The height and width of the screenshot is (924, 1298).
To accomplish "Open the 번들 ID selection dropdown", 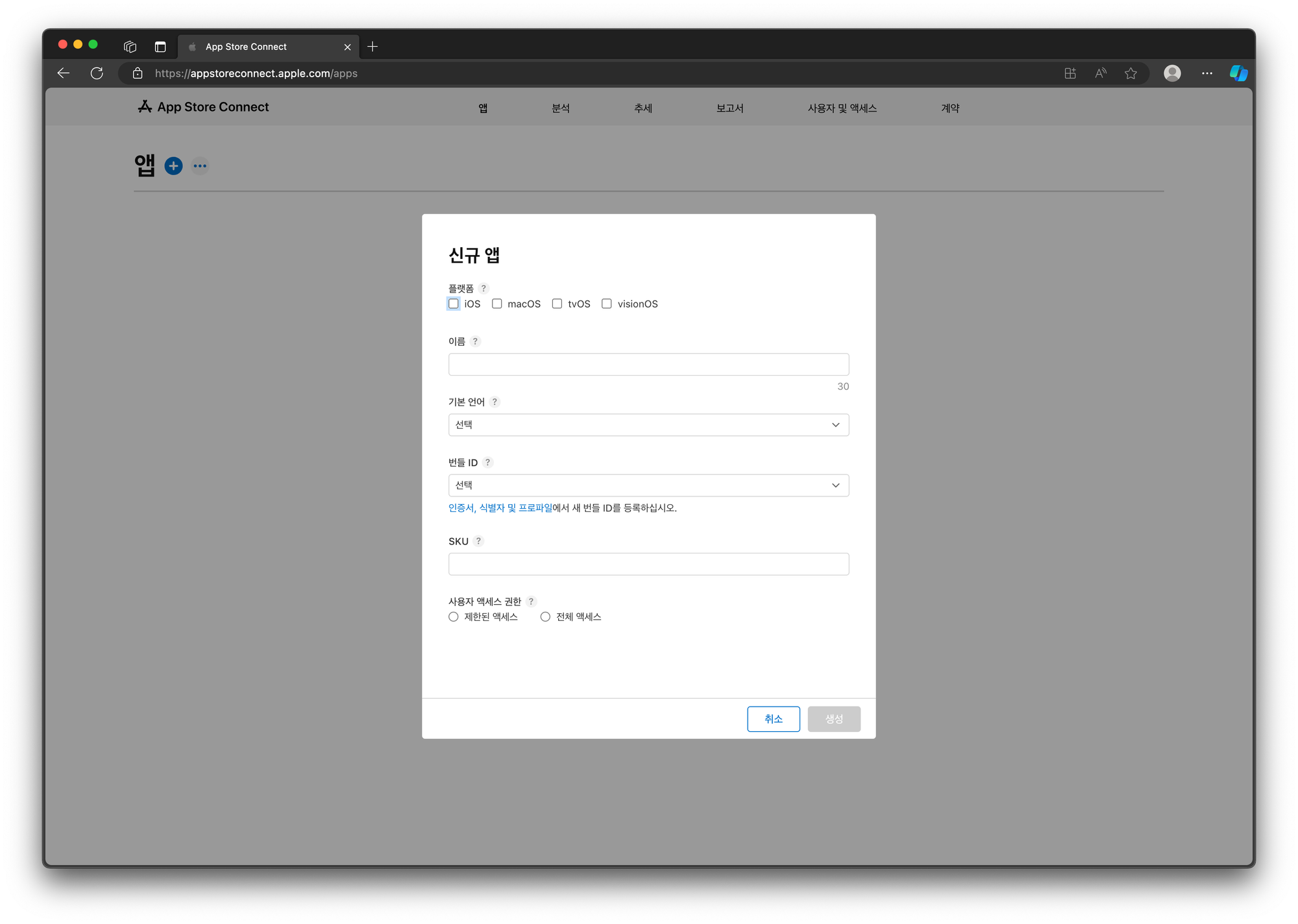I will 648,485.
